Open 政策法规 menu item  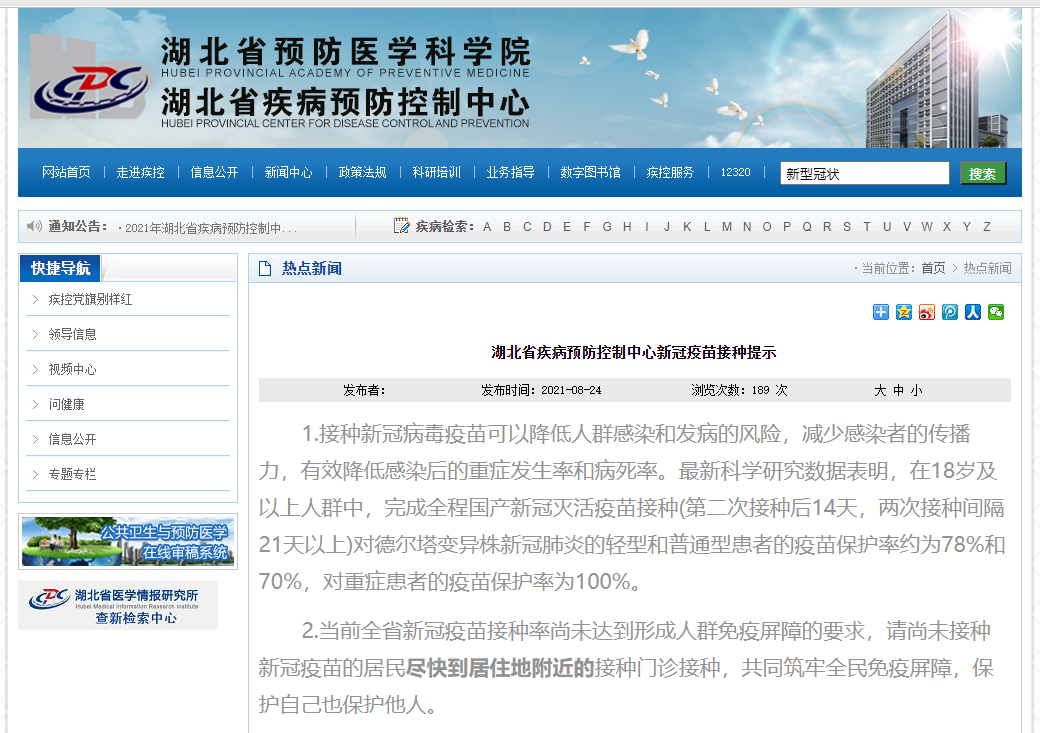coord(362,173)
